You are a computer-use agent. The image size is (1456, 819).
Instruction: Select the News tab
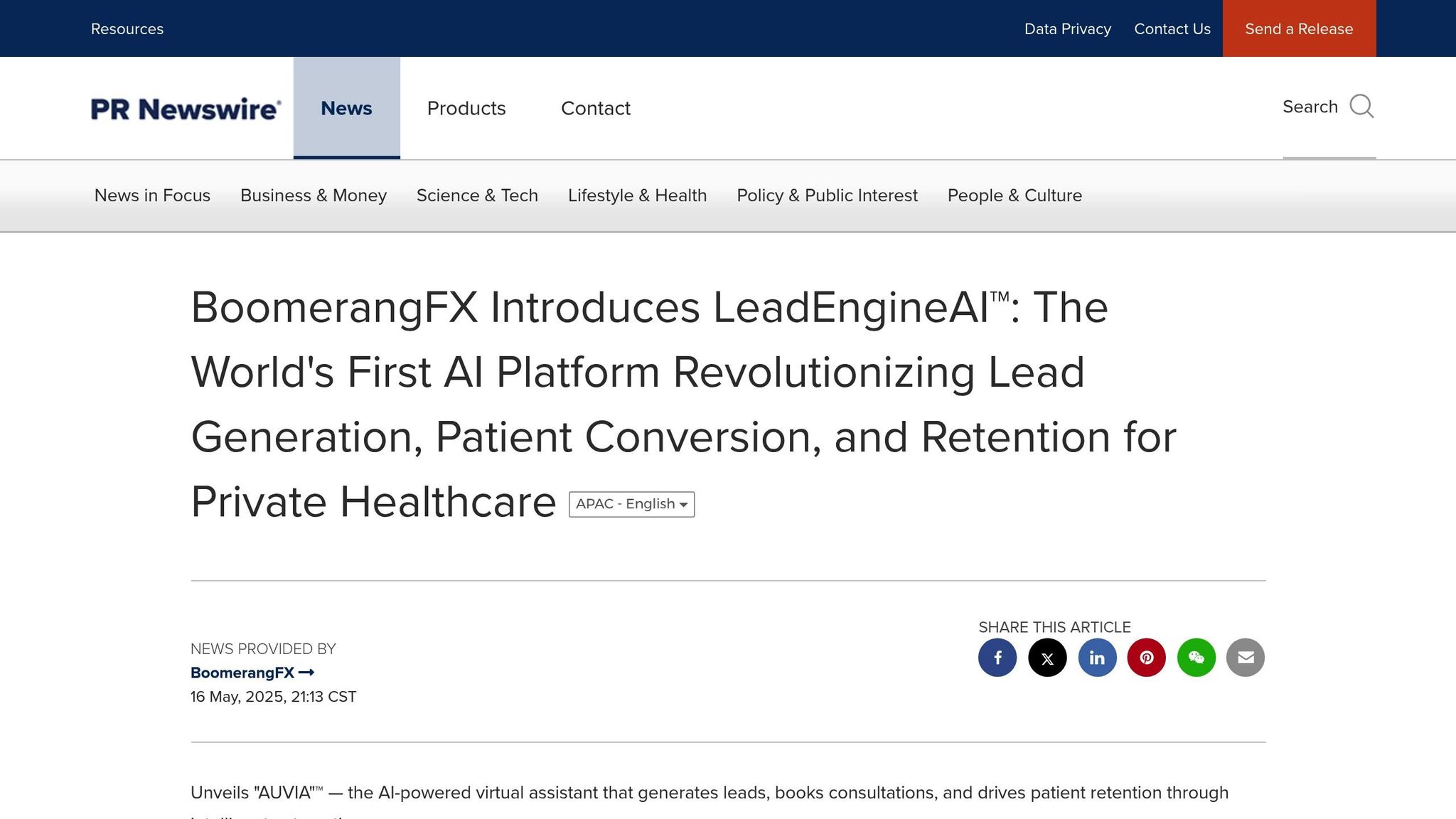coord(346,108)
